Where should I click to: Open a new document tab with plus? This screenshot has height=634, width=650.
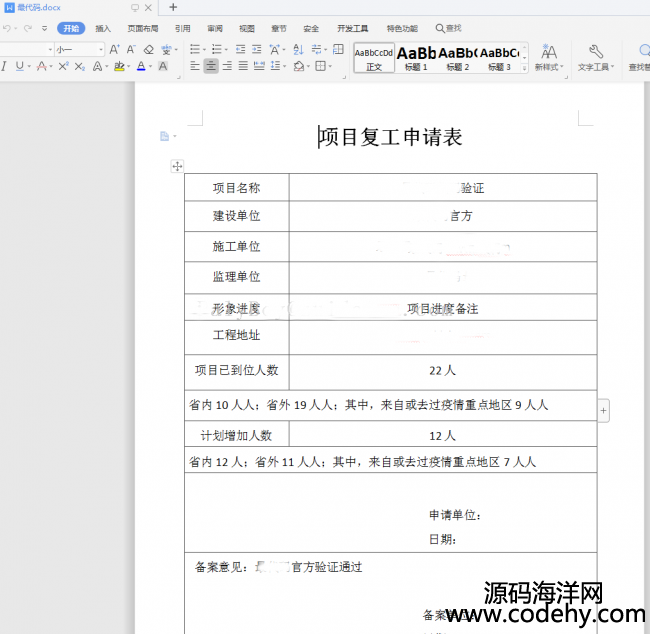(x=173, y=7)
